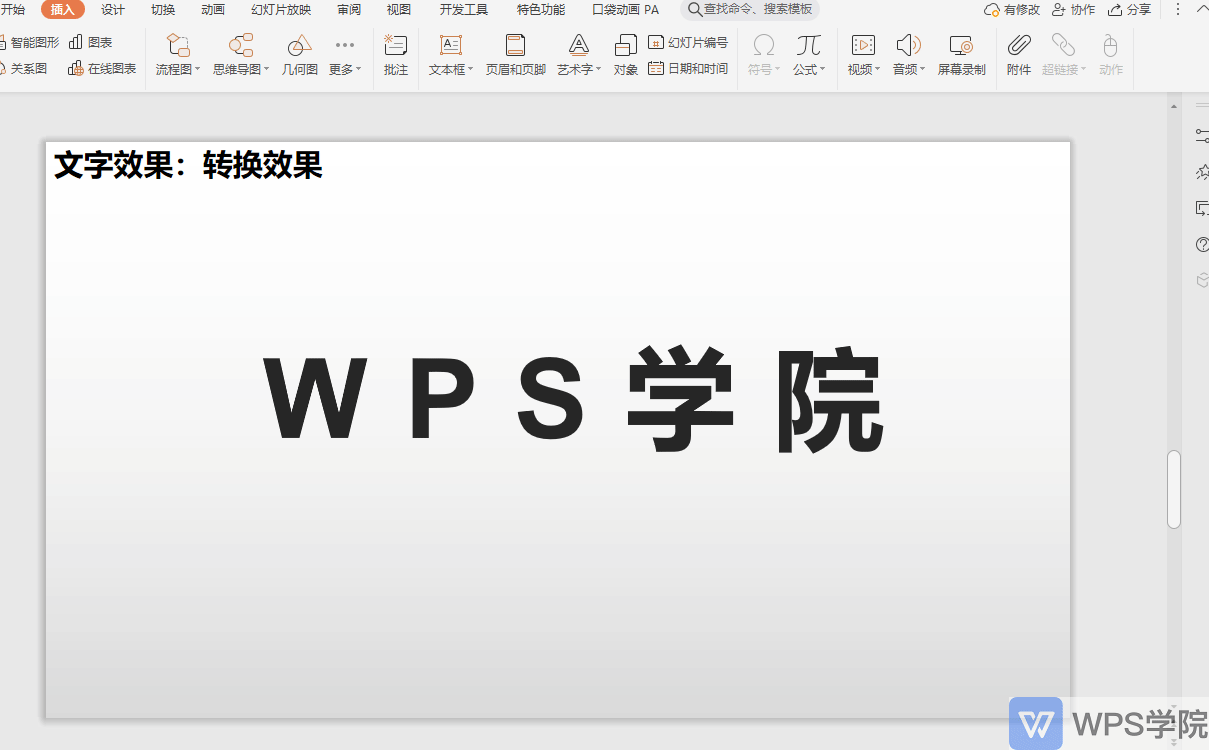The width and height of the screenshot is (1209, 750).
Task: Switch to the 开始 tab
Action: (13, 10)
